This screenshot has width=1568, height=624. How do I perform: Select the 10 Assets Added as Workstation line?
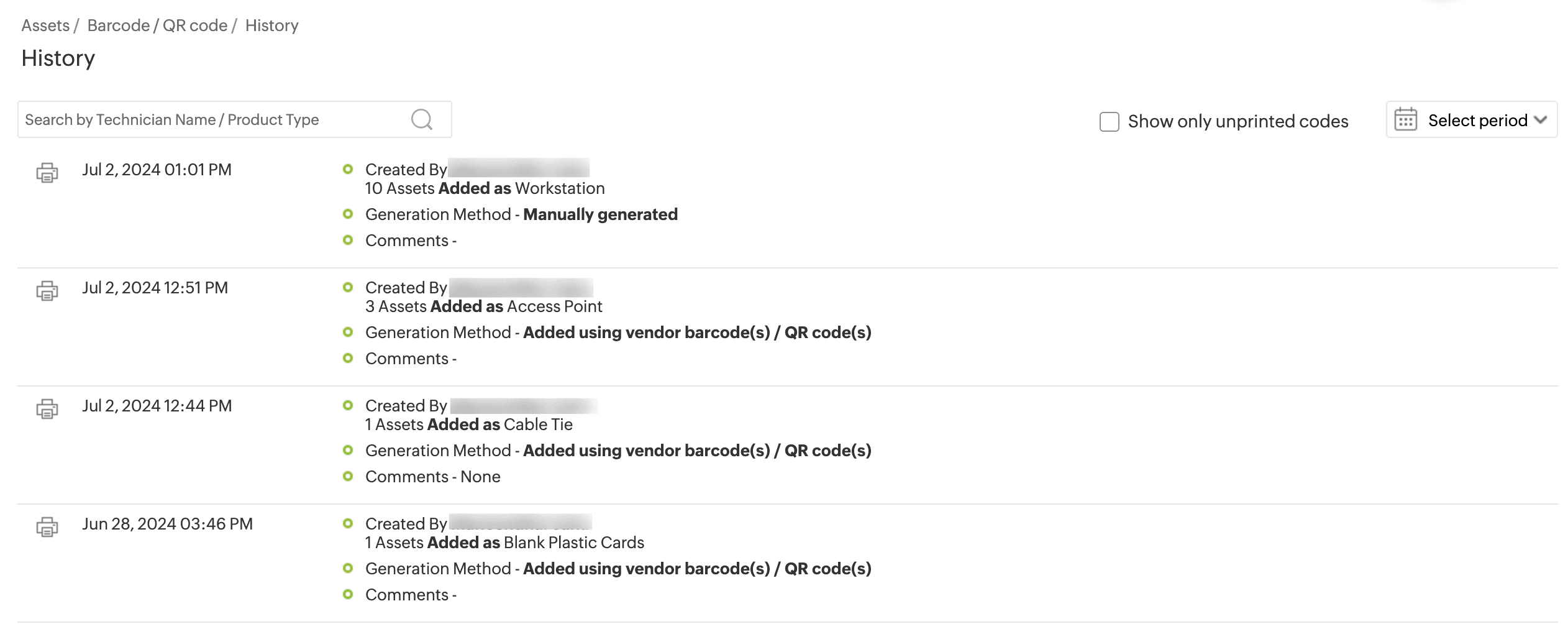[x=485, y=188]
